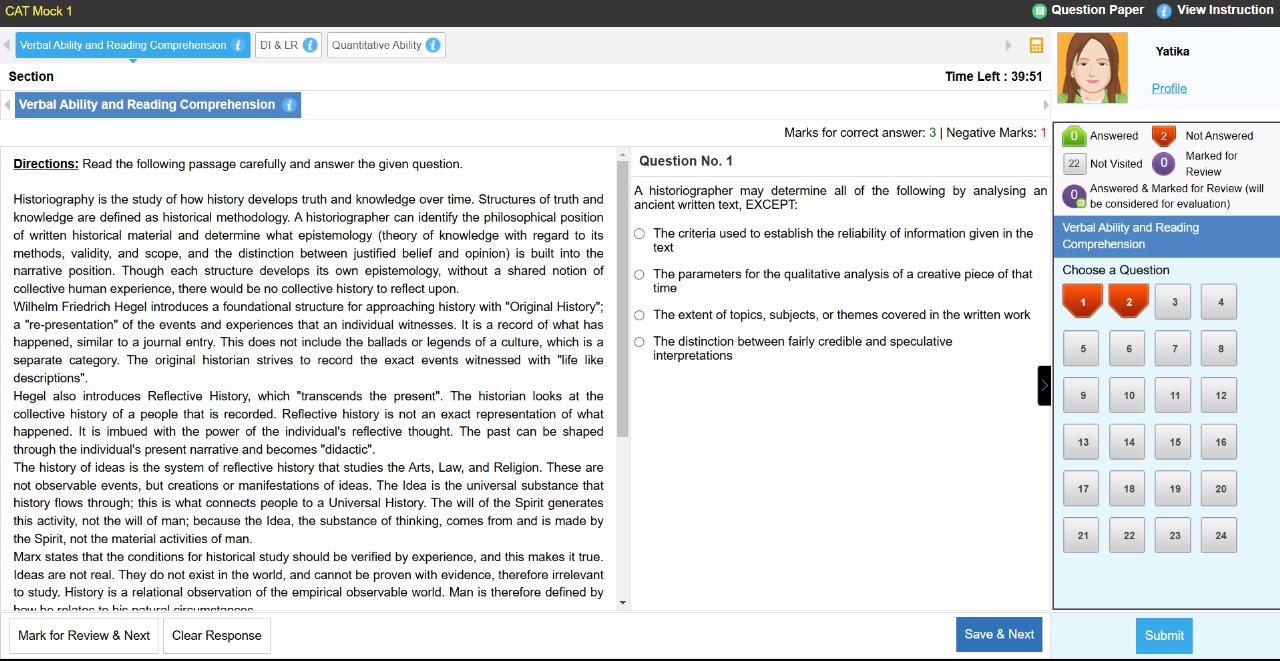
Task: Choose option about qualitative analysis parameters
Action: tap(639, 275)
